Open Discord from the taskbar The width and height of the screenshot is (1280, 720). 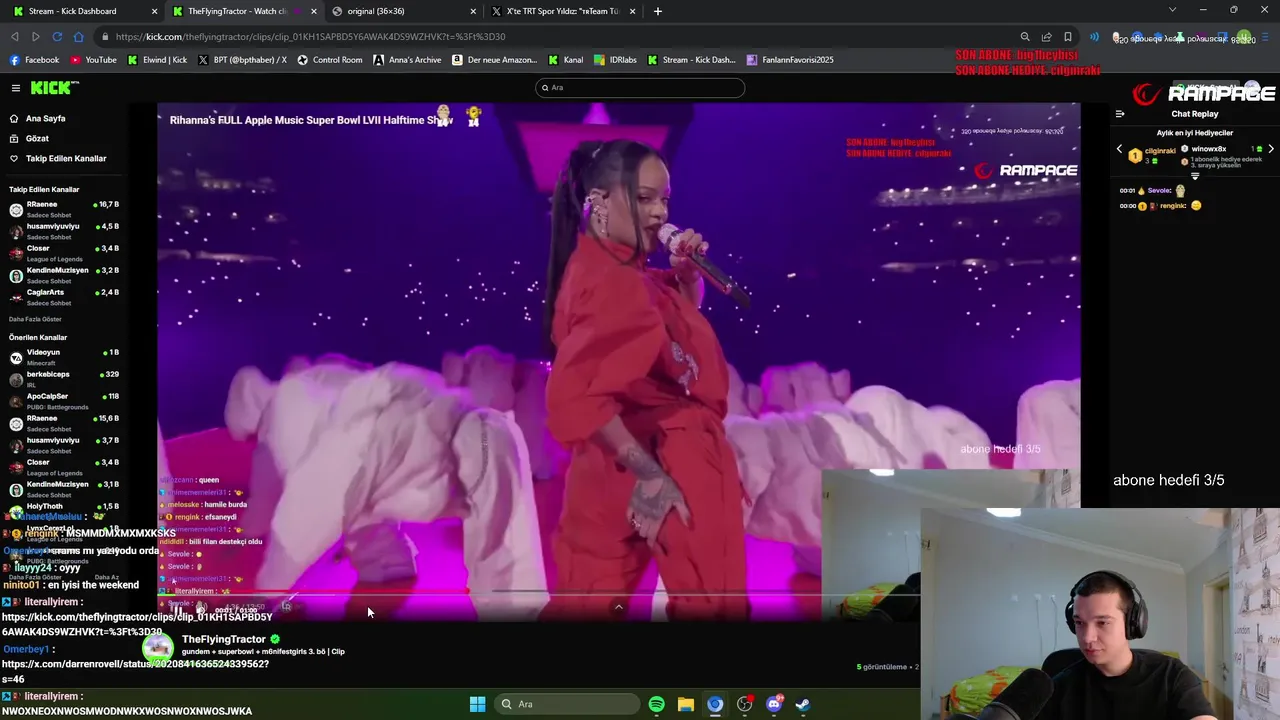pos(773,704)
